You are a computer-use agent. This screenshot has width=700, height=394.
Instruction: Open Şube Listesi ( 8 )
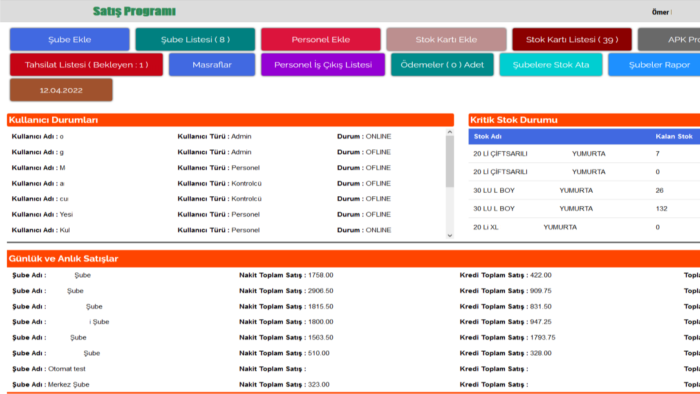tap(195, 40)
